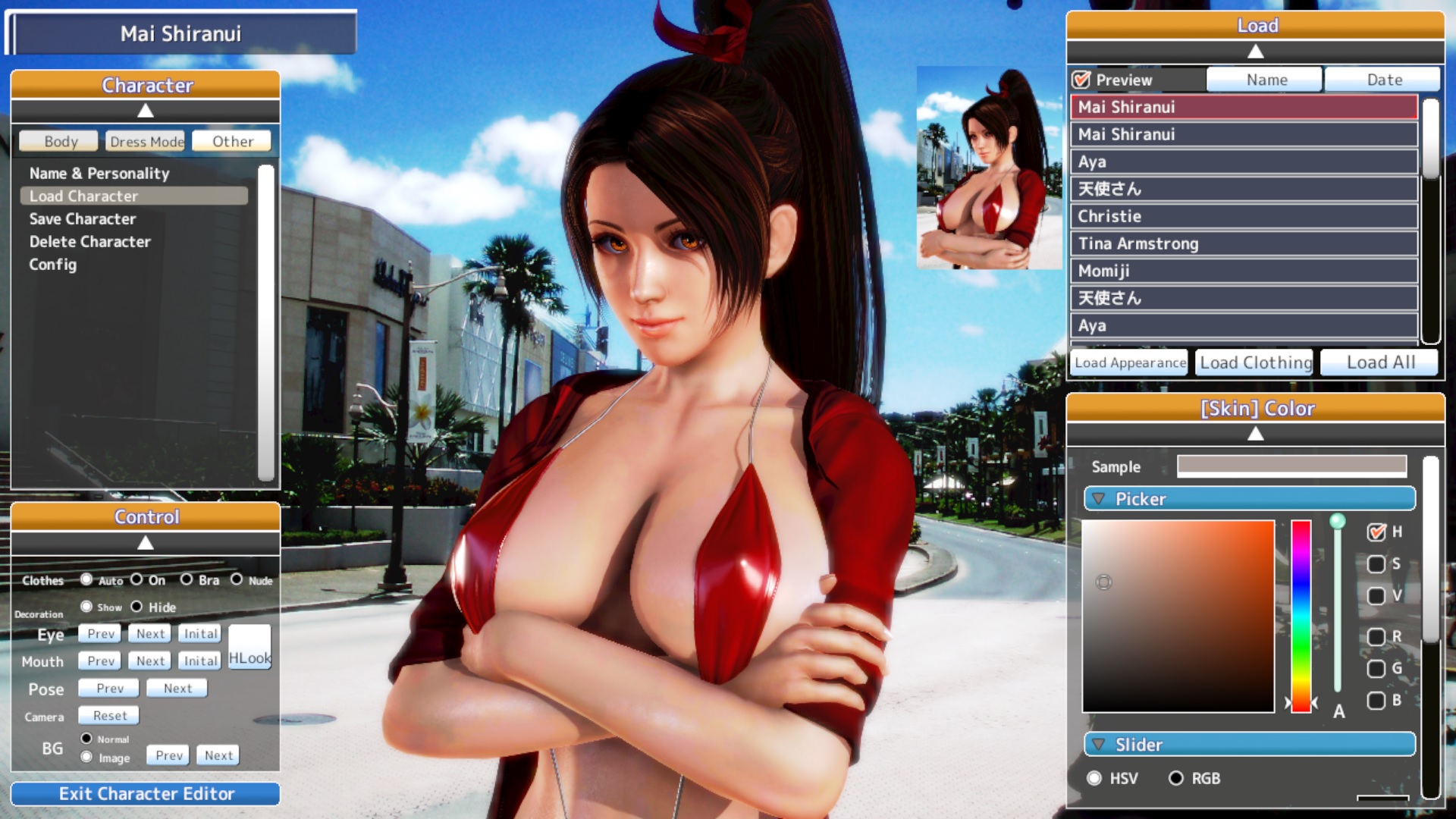Click Load Clothing
1456x819 pixels.
click(1254, 362)
